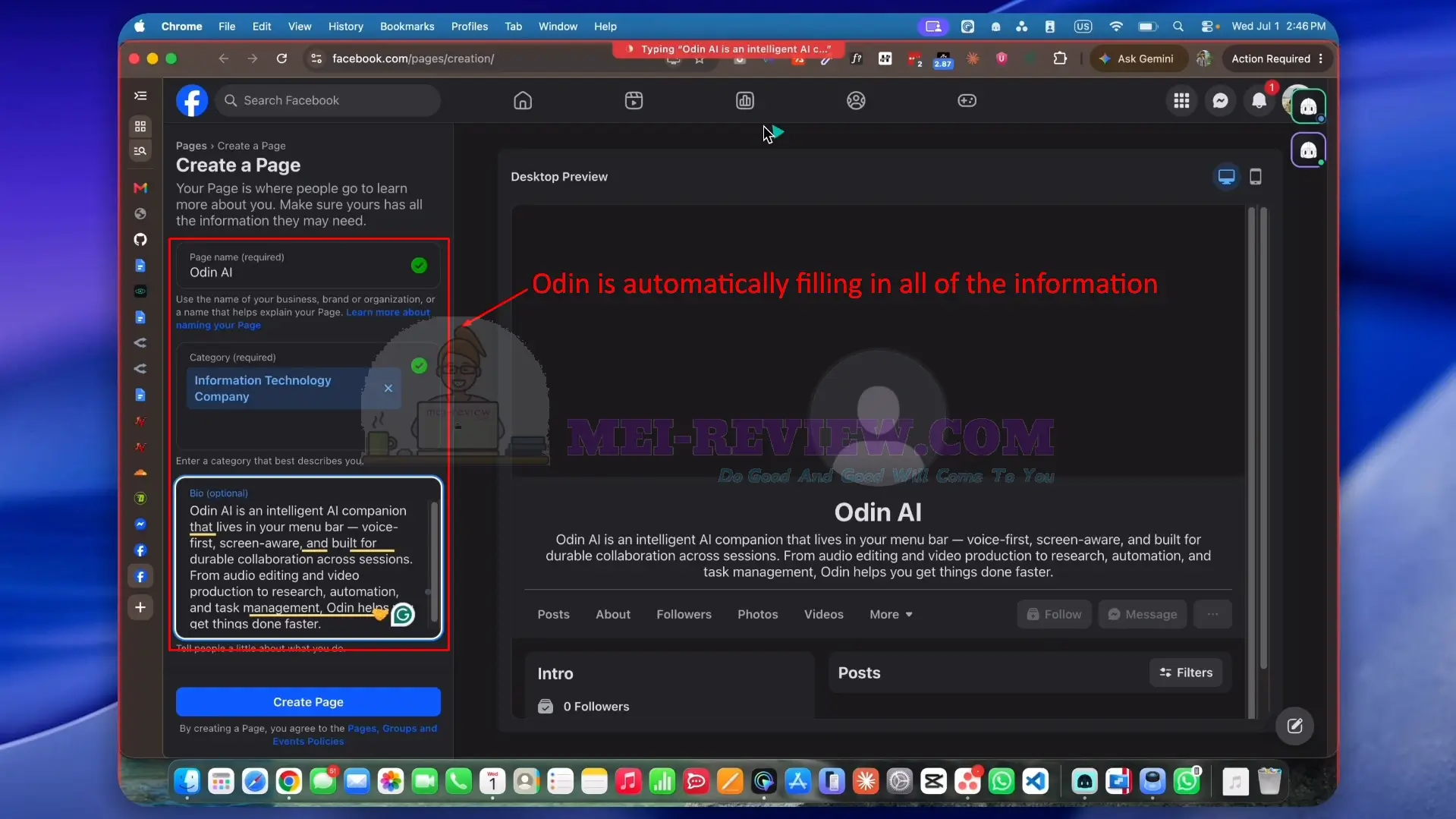The image size is (1456, 819).
Task: Click the Gmail icon in left sidebar
Action: coord(140,188)
